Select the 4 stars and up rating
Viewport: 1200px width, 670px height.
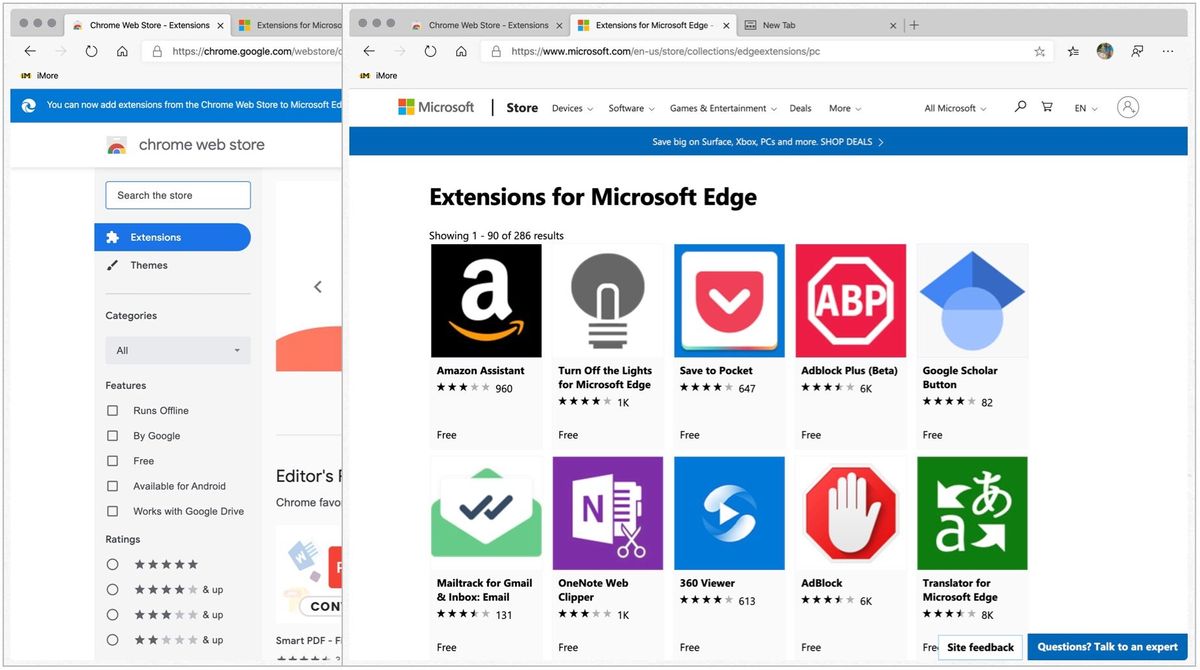click(x=113, y=589)
